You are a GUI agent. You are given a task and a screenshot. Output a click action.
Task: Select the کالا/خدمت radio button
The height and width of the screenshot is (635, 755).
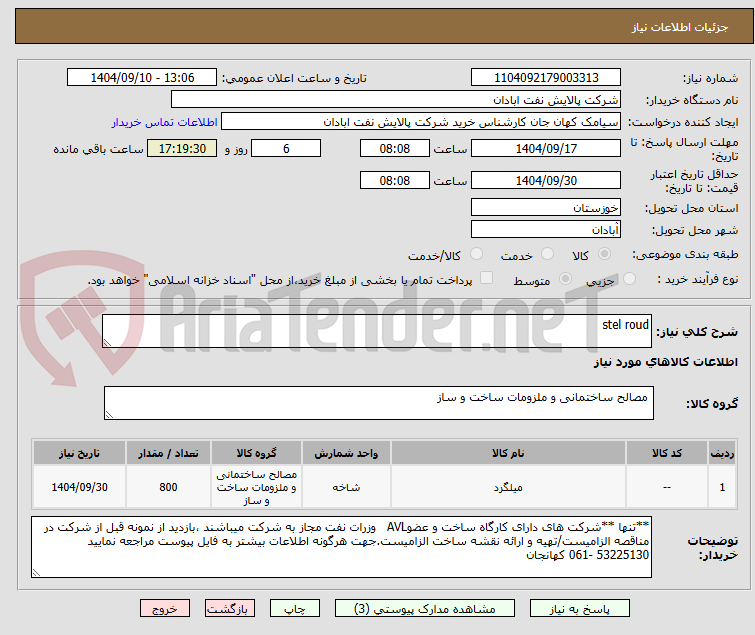pos(476,254)
